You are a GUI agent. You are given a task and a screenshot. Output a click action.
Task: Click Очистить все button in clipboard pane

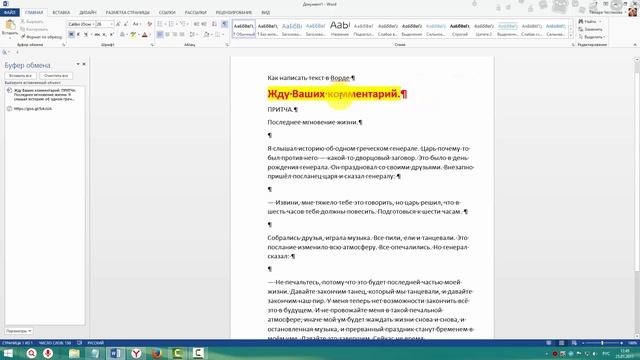(x=56, y=76)
